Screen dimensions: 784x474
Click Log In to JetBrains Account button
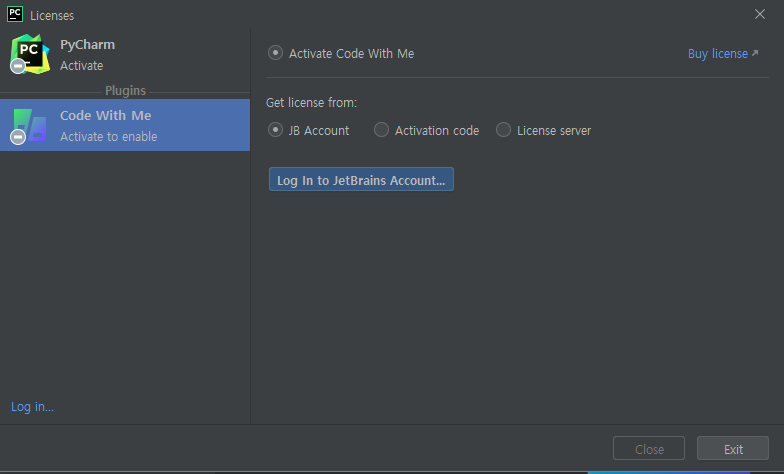click(x=361, y=180)
